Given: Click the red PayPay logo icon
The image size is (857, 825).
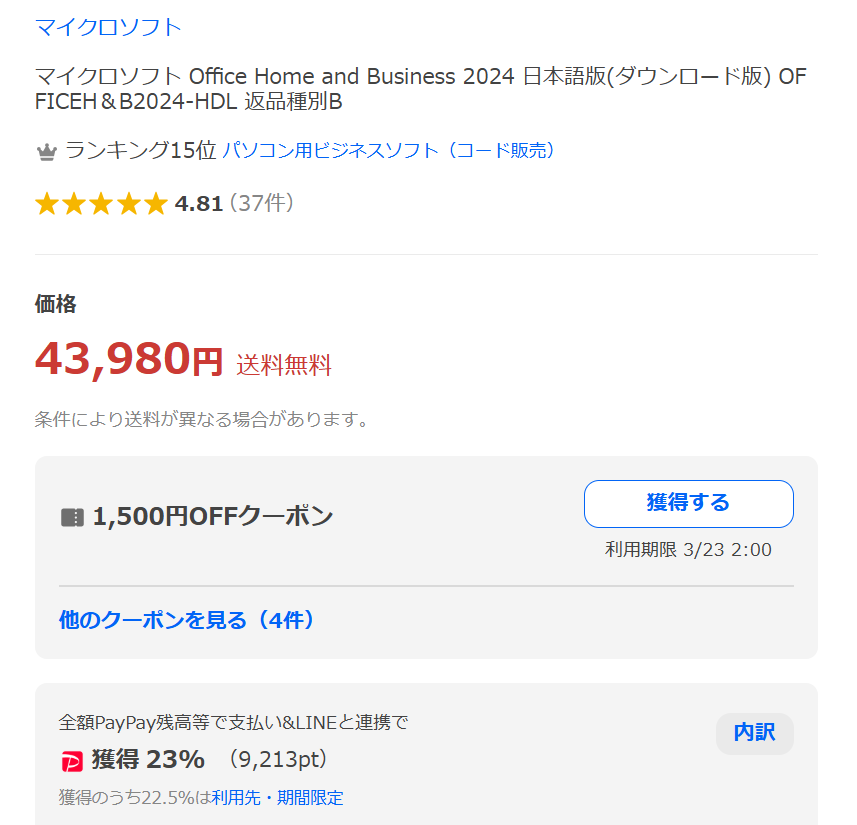Looking at the screenshot, I should coord(72,762).
